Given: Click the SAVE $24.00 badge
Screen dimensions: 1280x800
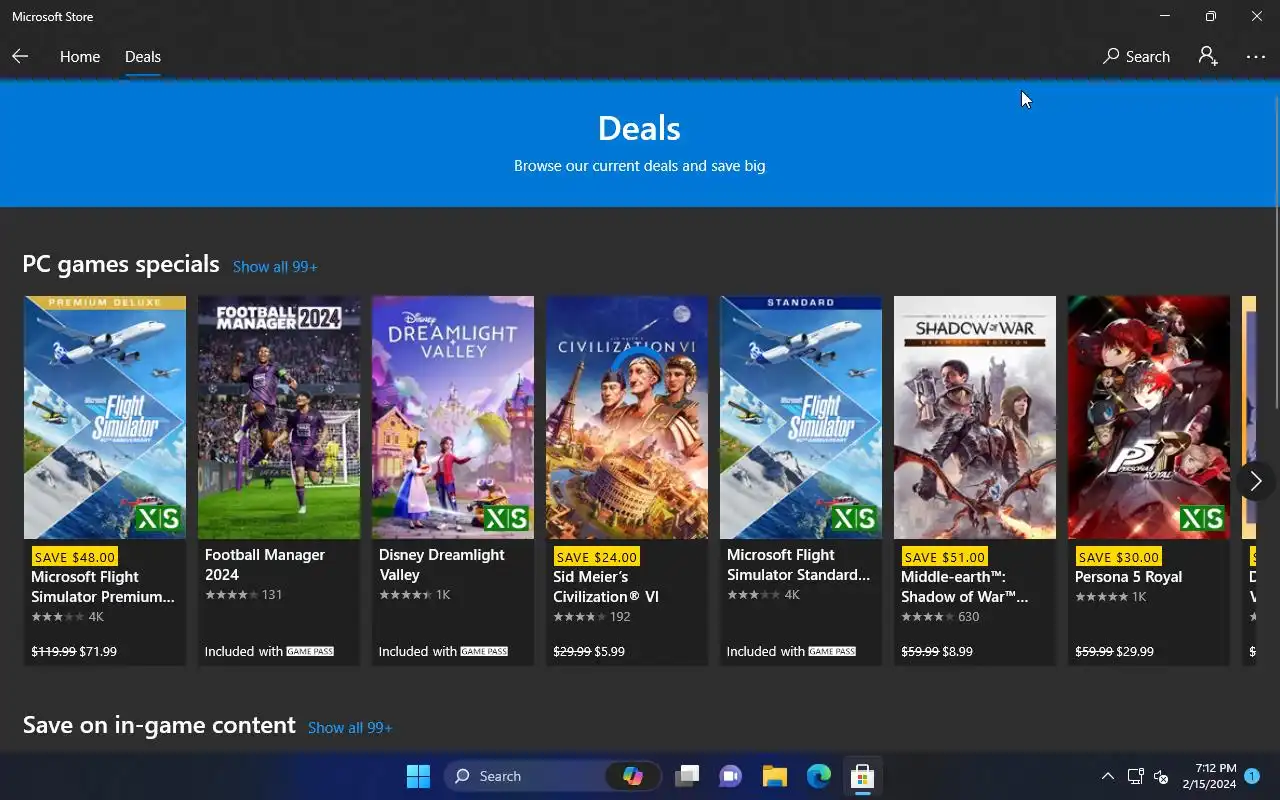Looking at the screenshot, I should click(596, 557).
